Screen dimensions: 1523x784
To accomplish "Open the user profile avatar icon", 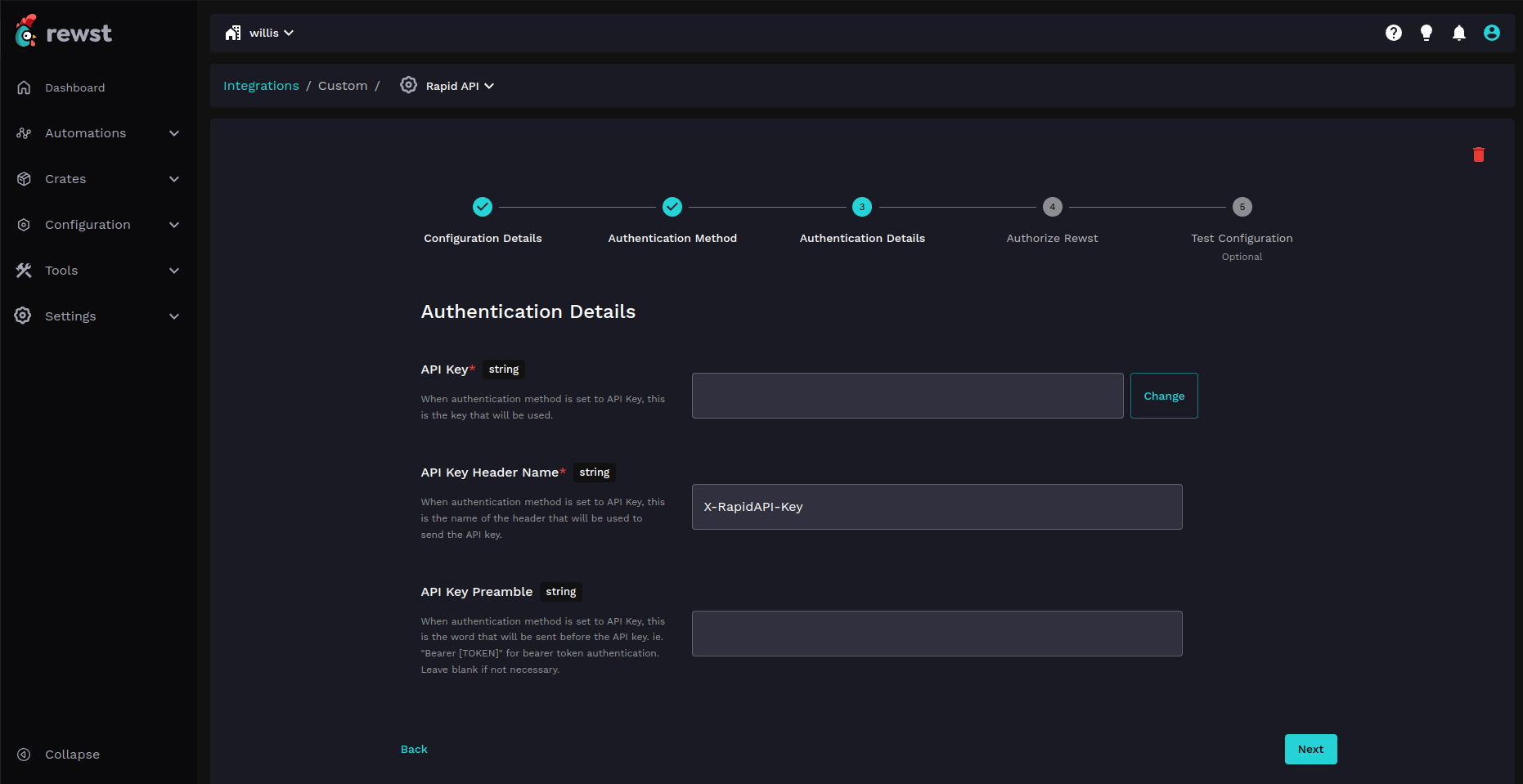I will 1491,33.
